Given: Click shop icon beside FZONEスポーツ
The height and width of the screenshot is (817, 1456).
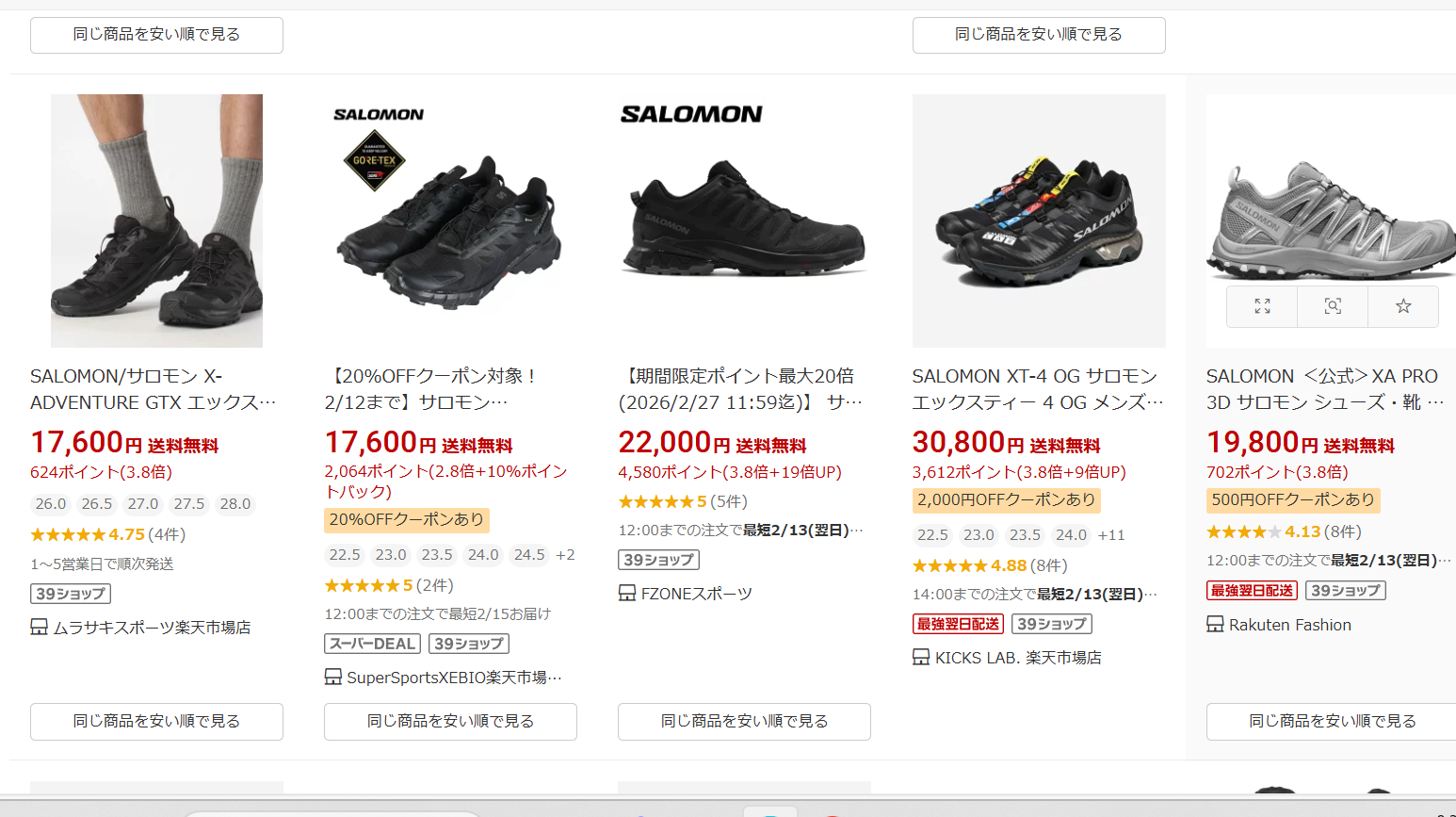Looking at the screenshot, I should coord(626,593).
